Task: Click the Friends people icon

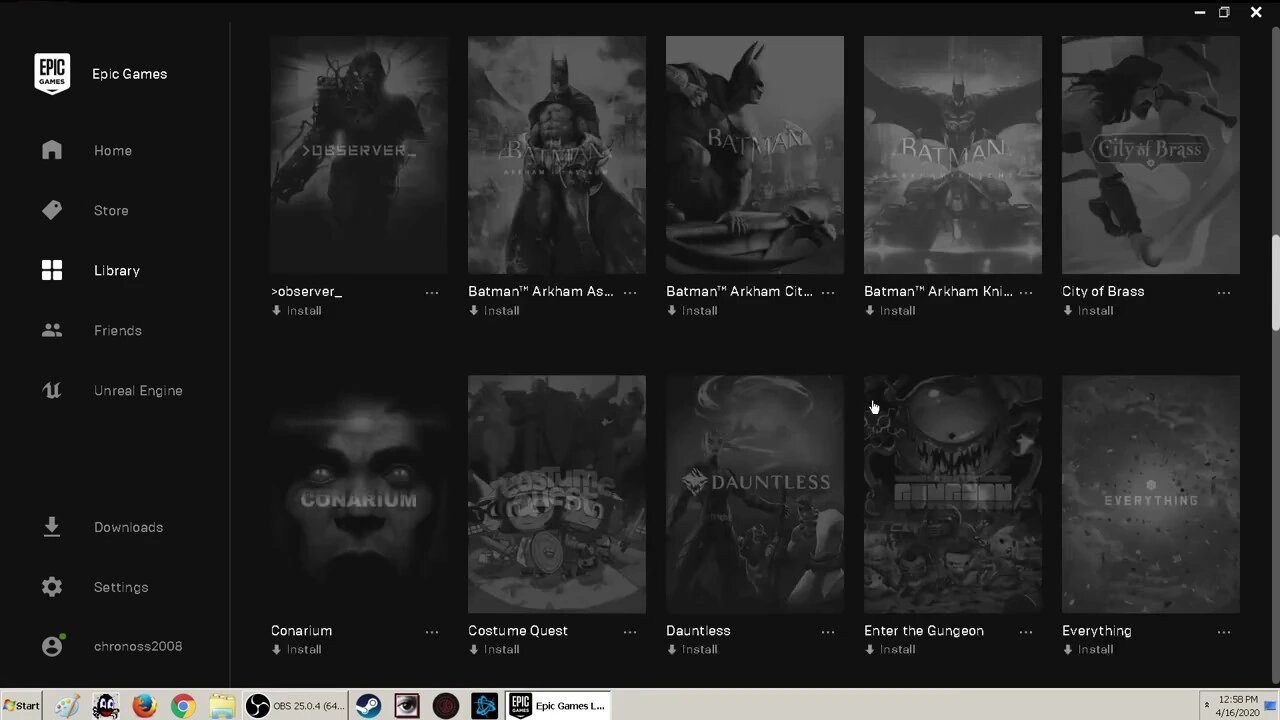Action: 52,330
